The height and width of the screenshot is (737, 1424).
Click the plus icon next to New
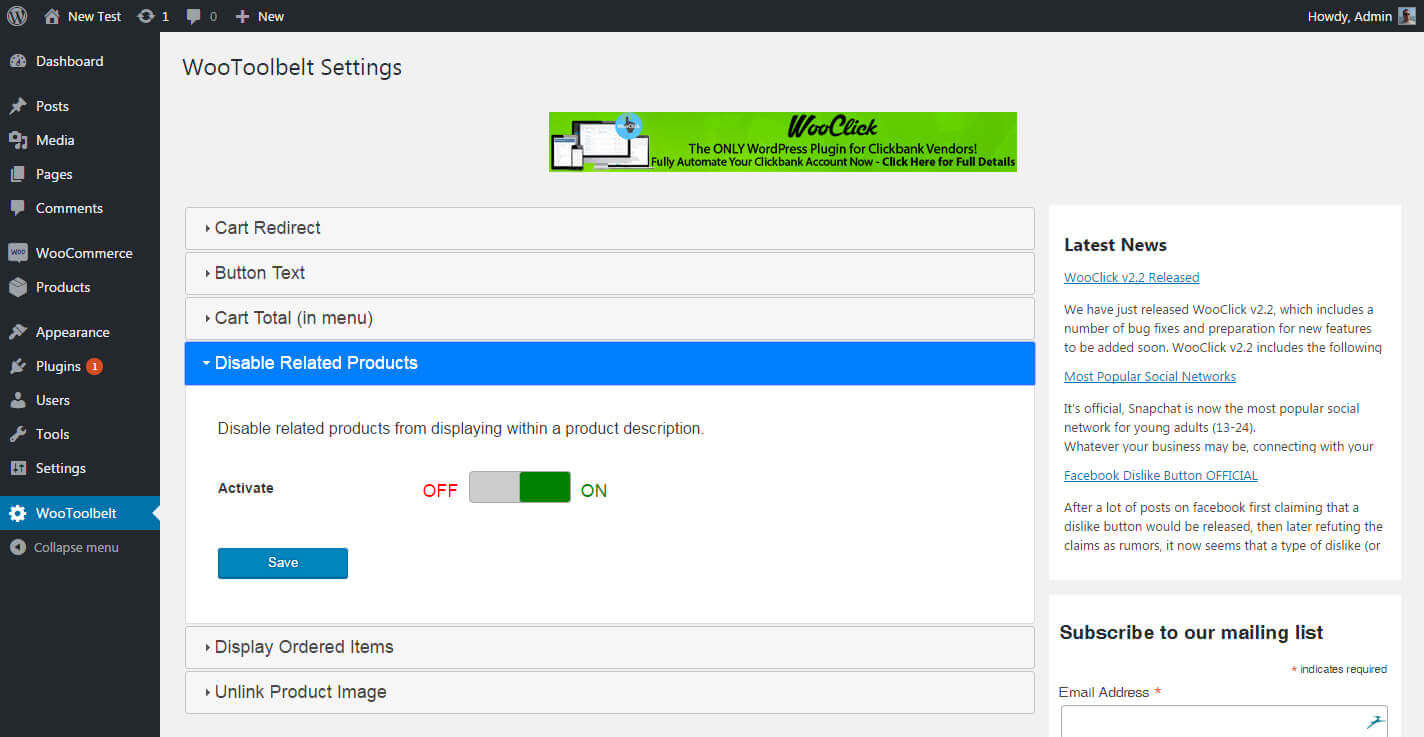click(242, 16)
